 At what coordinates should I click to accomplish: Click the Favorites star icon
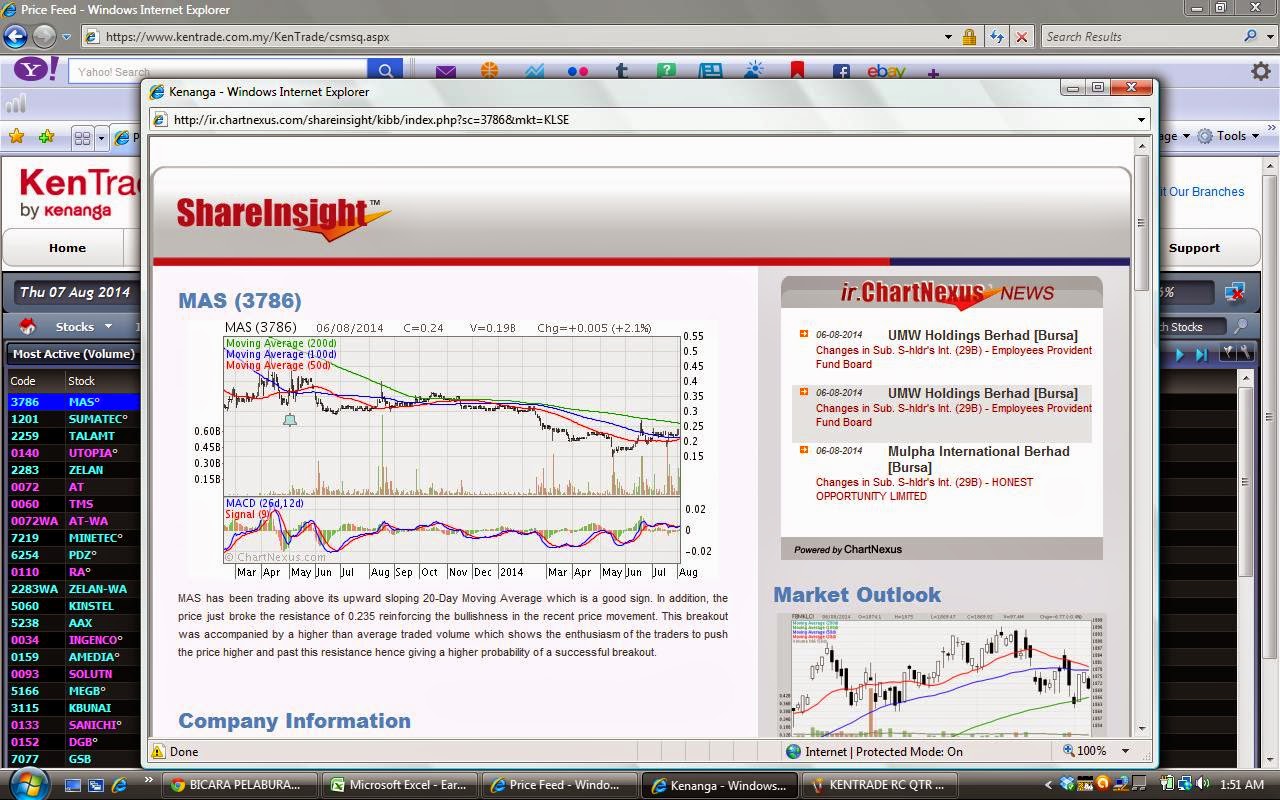click(x=16, y=136)
